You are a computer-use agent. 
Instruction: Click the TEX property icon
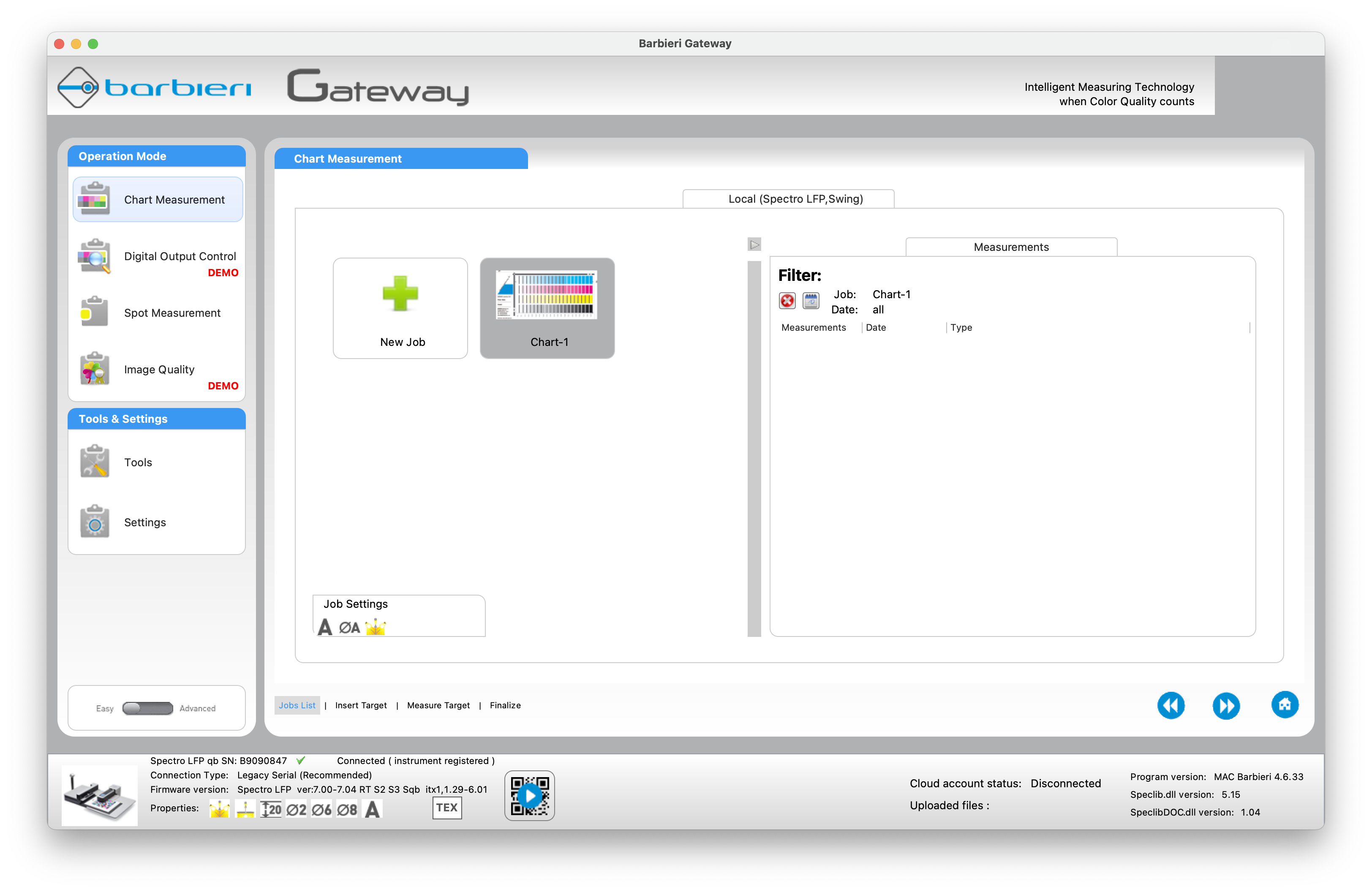coord(447,807)
